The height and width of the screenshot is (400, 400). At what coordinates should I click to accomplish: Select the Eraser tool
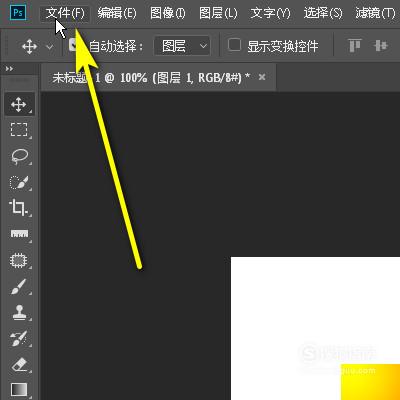pyautogui.click(x=19, y=365)
